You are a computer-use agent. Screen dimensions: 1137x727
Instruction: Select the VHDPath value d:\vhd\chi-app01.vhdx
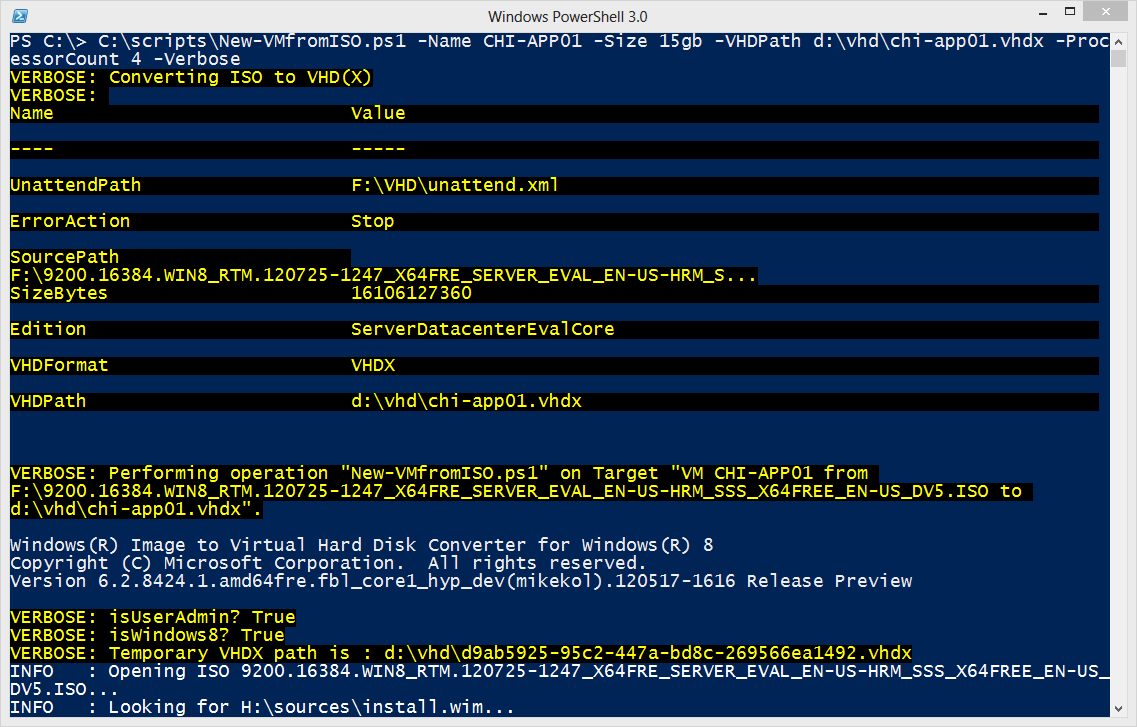click(465, 401)
